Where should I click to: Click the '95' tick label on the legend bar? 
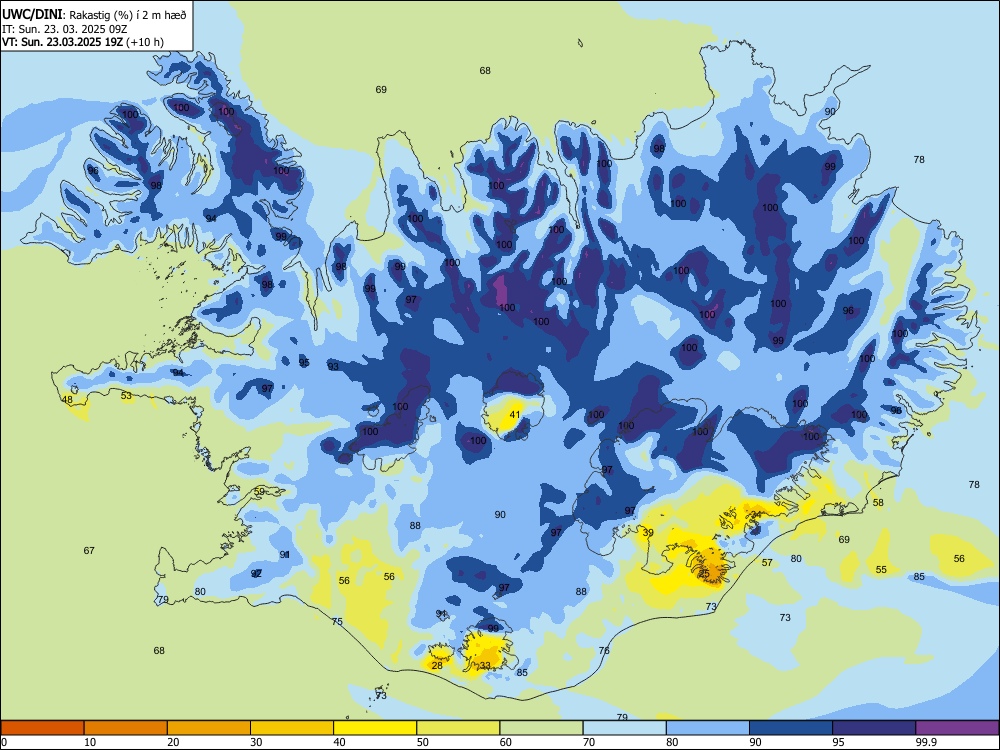tap(839, 742)
